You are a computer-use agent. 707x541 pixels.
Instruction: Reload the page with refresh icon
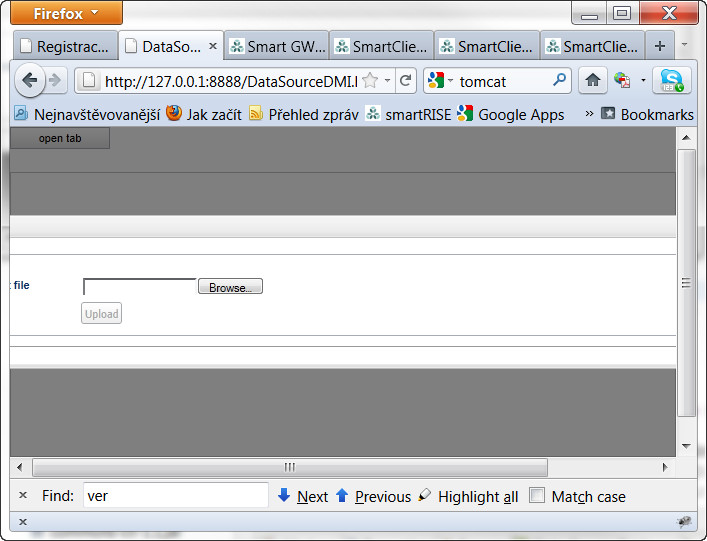405,81
